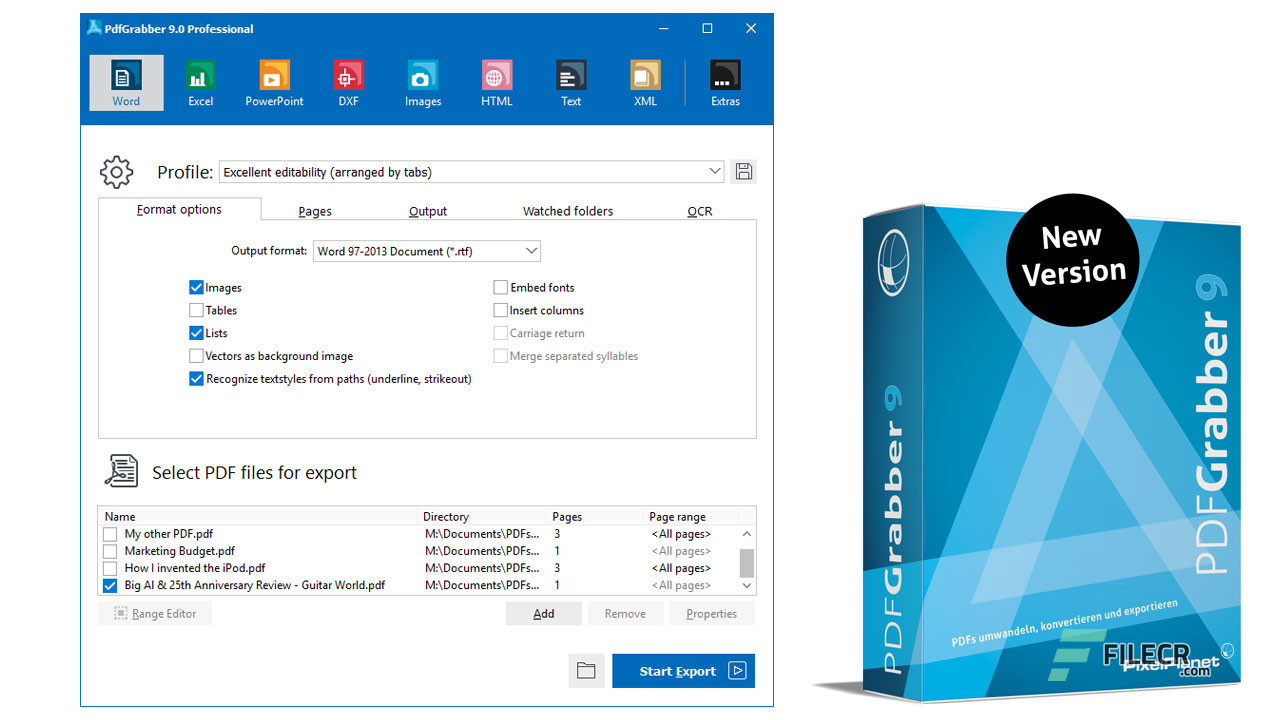Click the Add button
Viewport: 1280px width, 720px height.
[x=544, y=614]
